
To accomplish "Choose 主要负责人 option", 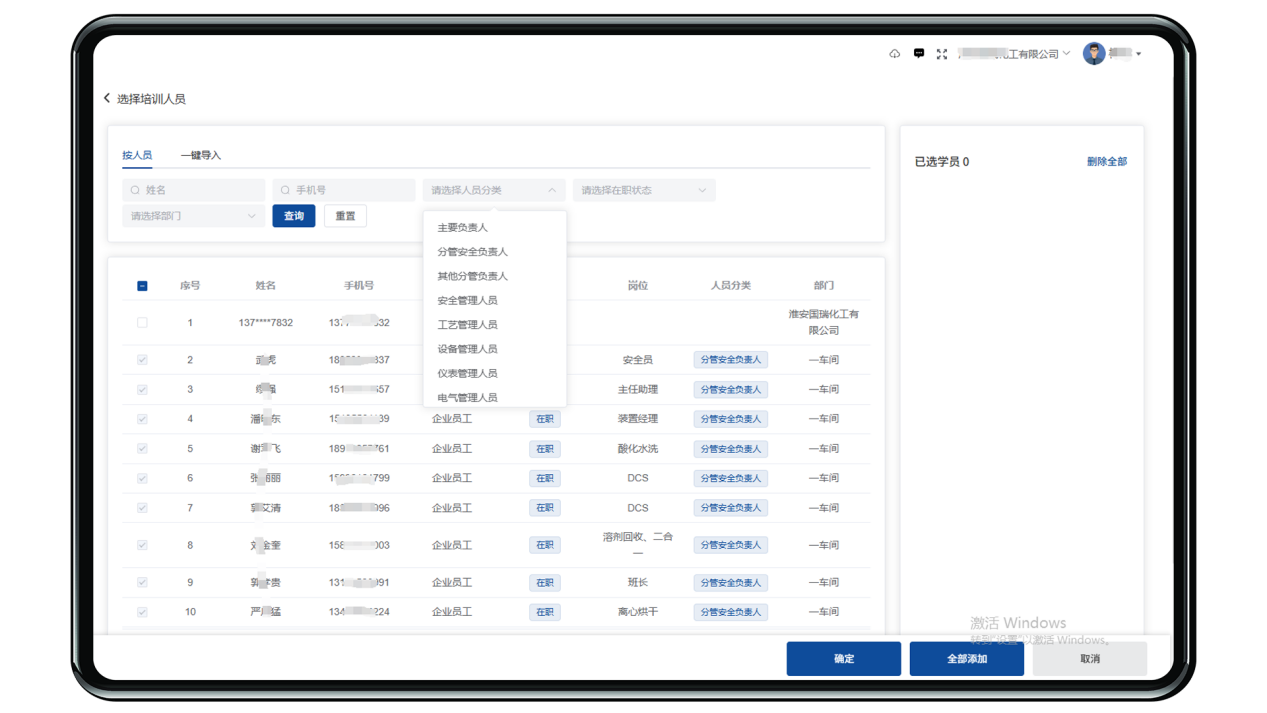I will pos(462,228).
